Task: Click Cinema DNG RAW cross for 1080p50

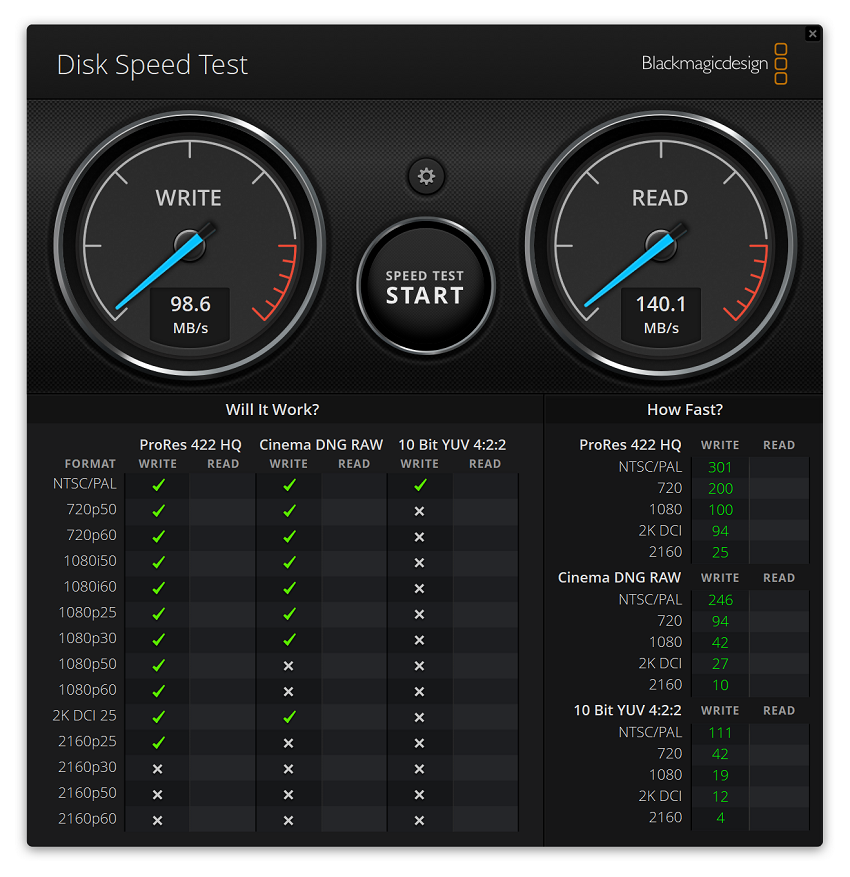Action: coord(289,666)
